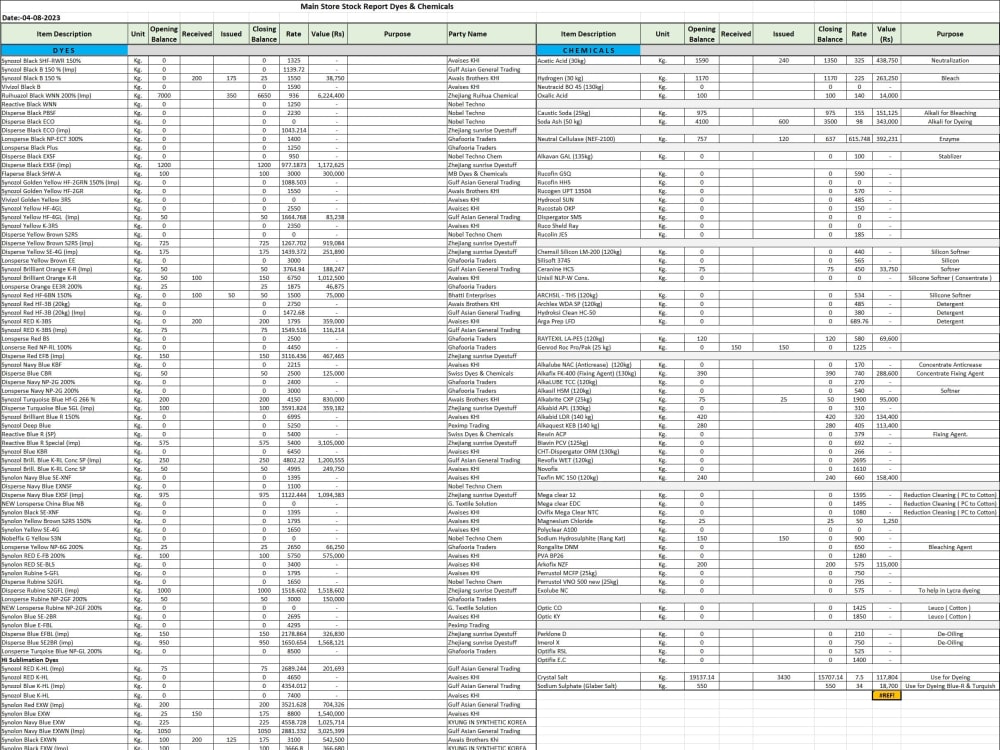1000x750 pixels.
Task: Select the 'Alkavan GAL (135kg)' item cell
Action: point(589,156)
